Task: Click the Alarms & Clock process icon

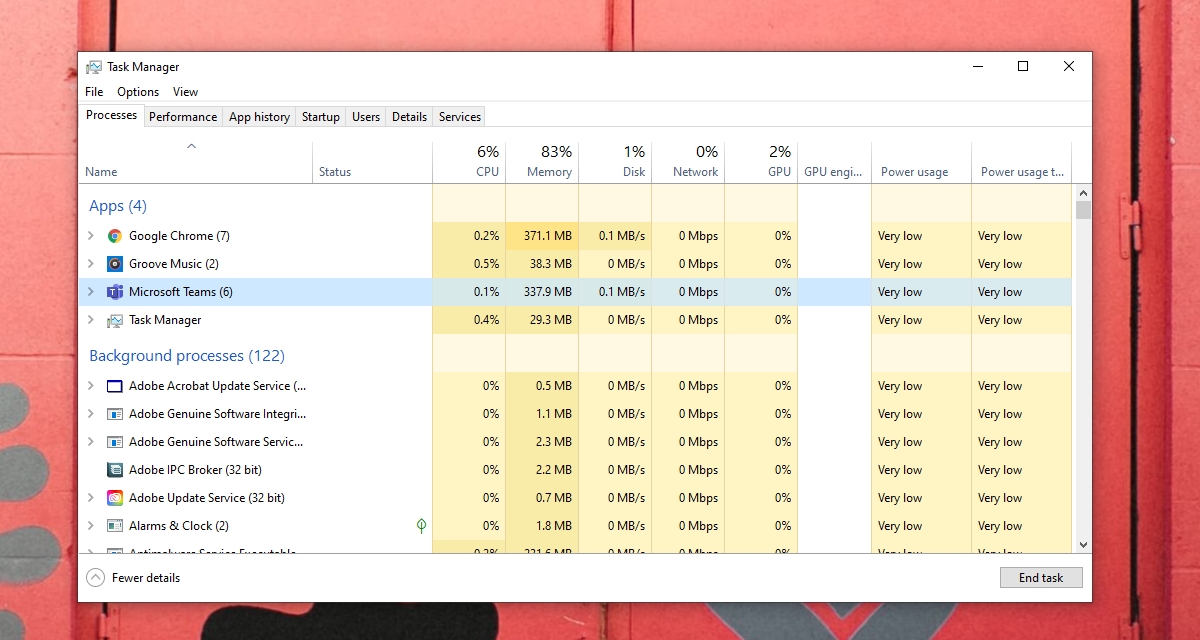Action: point(115,526)
